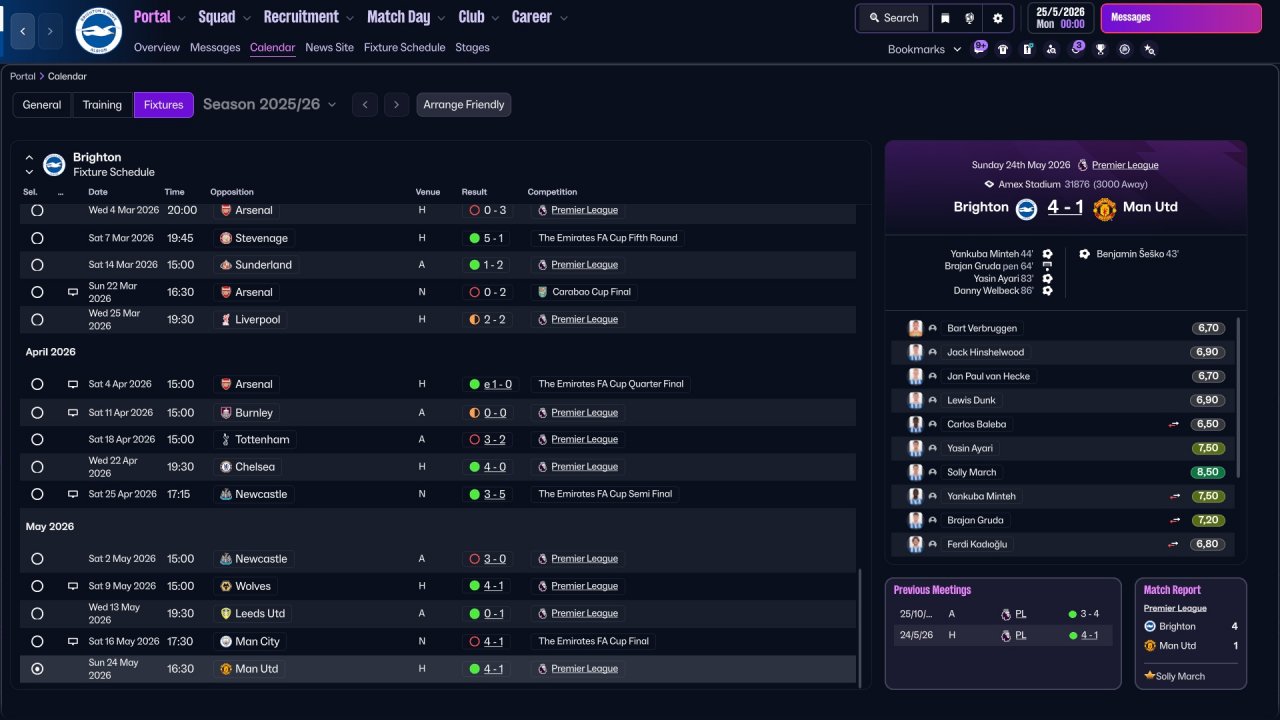Go back using the left navigation arrow
The width and height of the screenshot is (1280, 720).
tap(23, 31)
